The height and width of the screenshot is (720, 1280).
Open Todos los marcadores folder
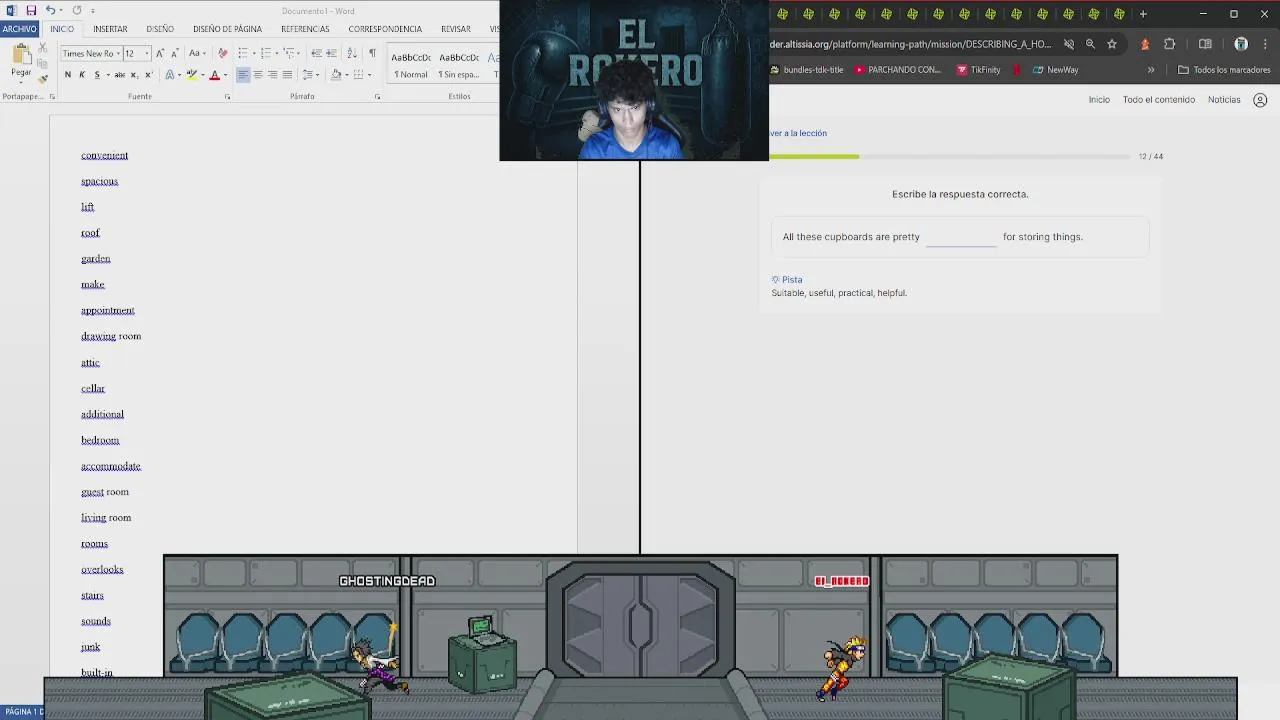click(x=1224, y=70)
